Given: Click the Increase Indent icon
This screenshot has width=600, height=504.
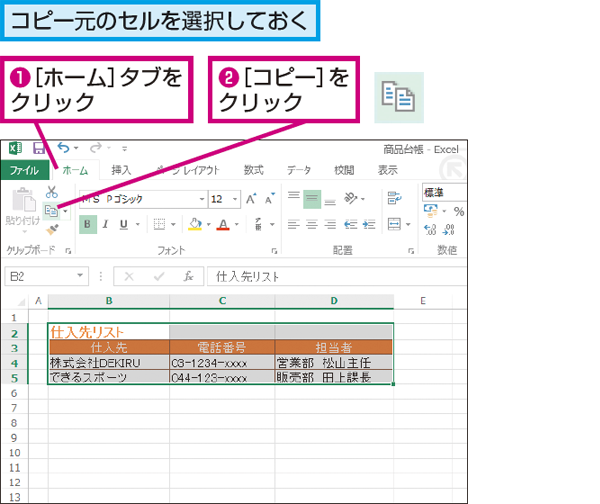Looking at the screenshot, I should point(369,224).
